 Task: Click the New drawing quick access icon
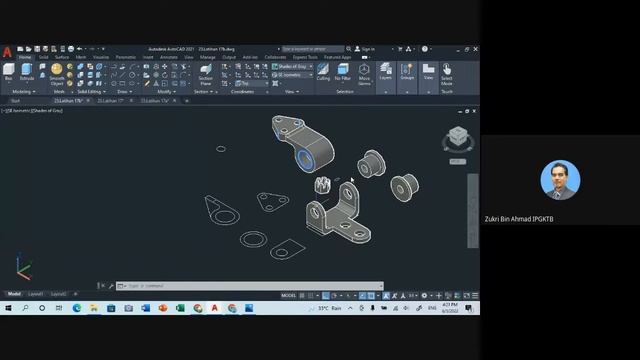20,49
